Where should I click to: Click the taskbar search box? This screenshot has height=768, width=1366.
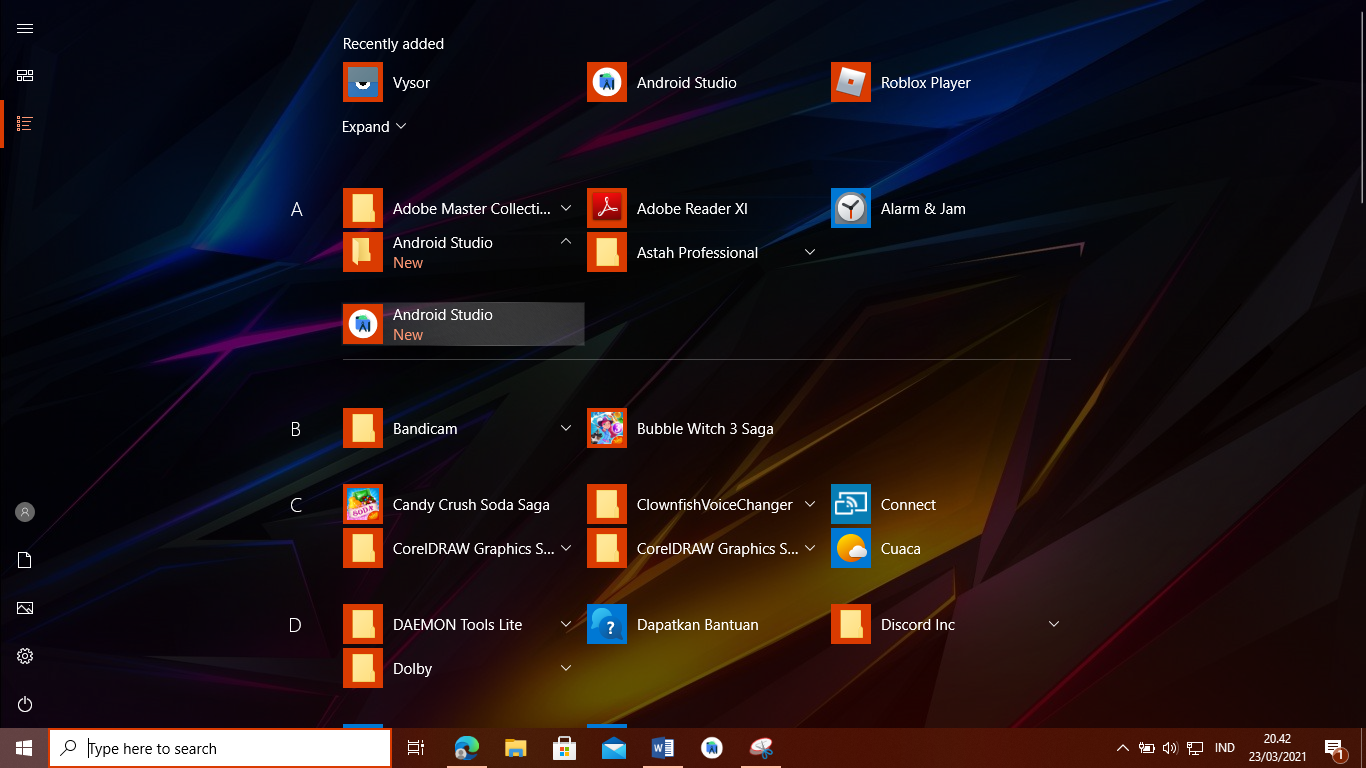(220, 748)
